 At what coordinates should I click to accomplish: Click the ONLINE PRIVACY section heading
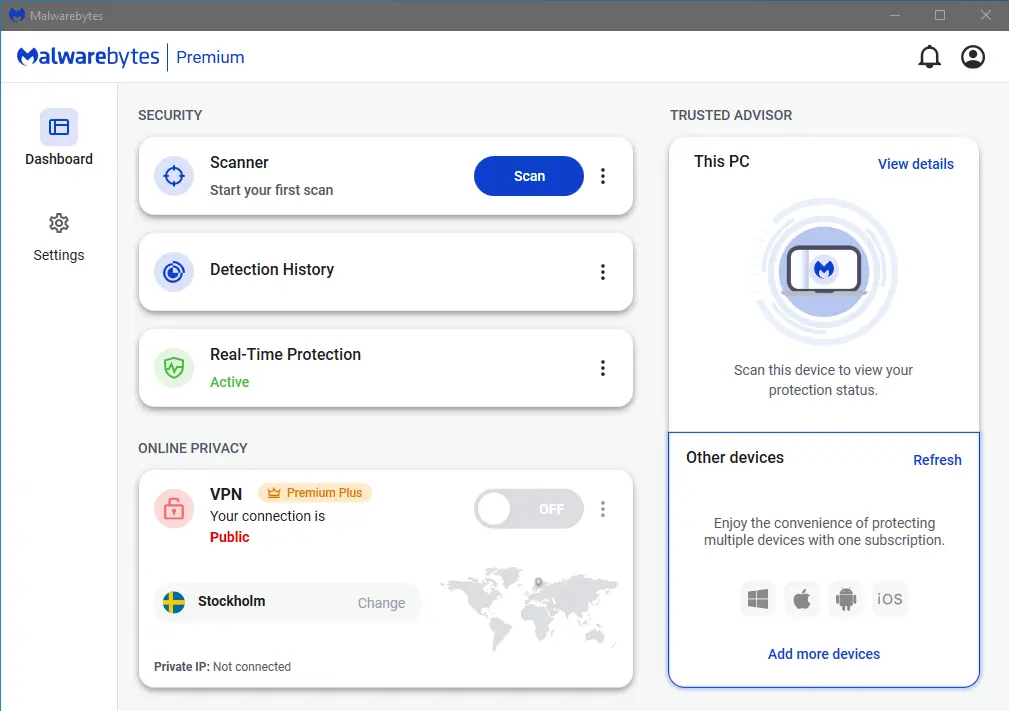click(x=193, y=448)
